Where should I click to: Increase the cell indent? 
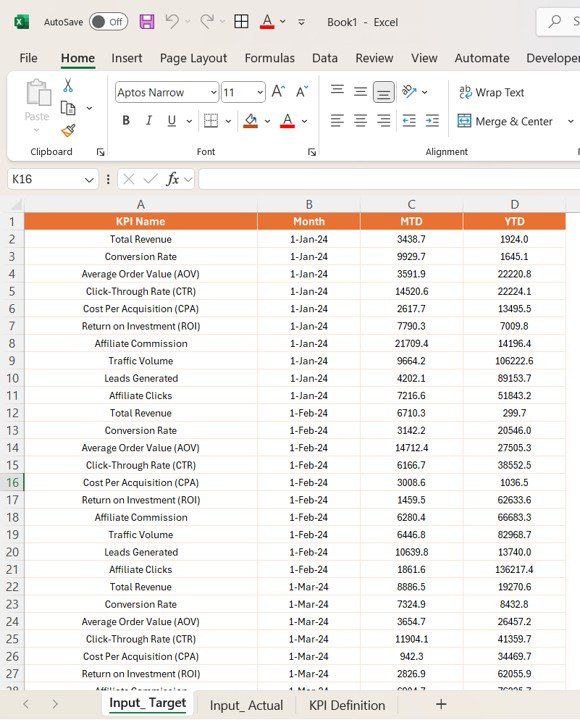coord(432,121)
